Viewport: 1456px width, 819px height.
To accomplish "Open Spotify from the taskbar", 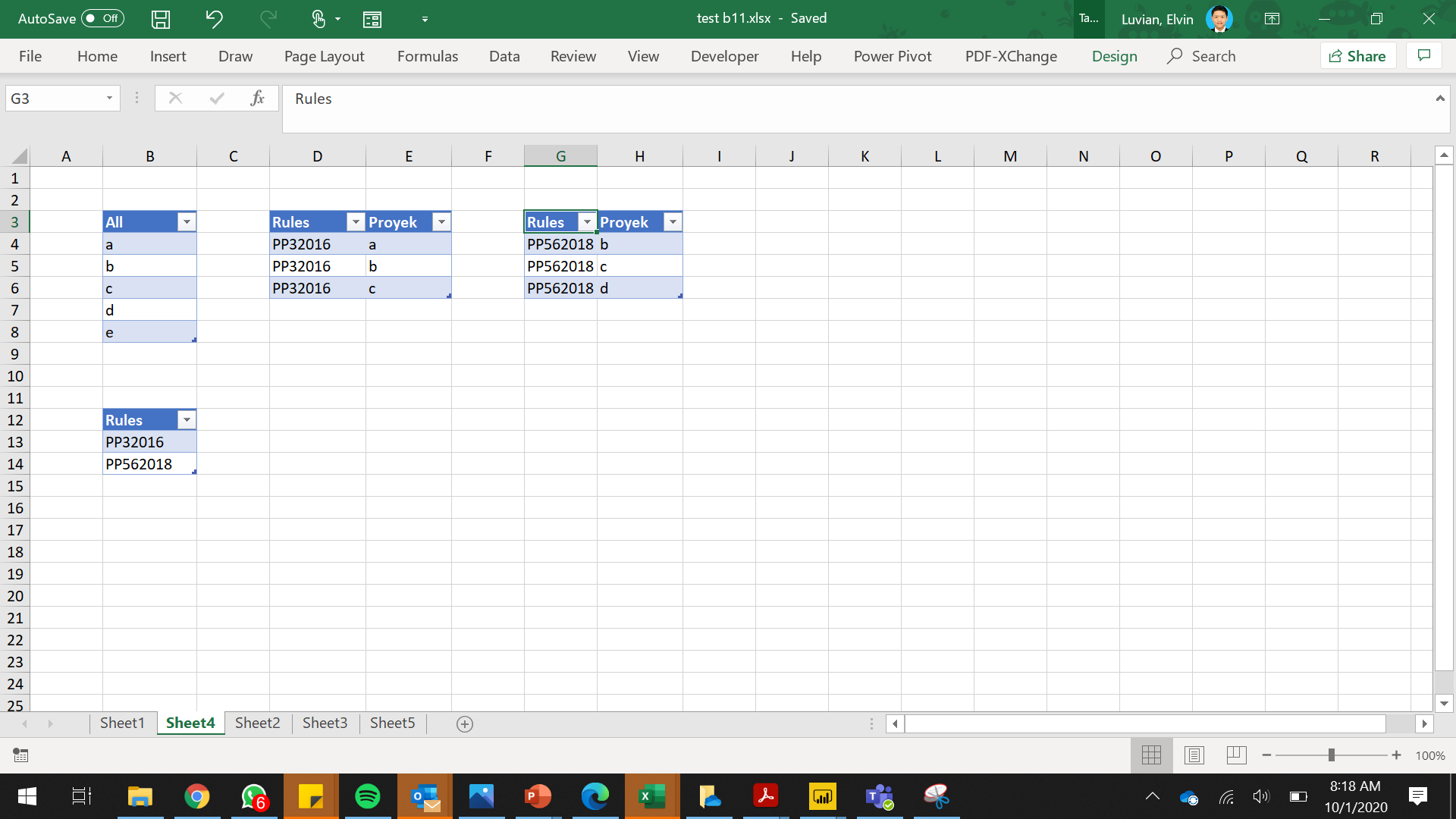I will click(368, 796).
